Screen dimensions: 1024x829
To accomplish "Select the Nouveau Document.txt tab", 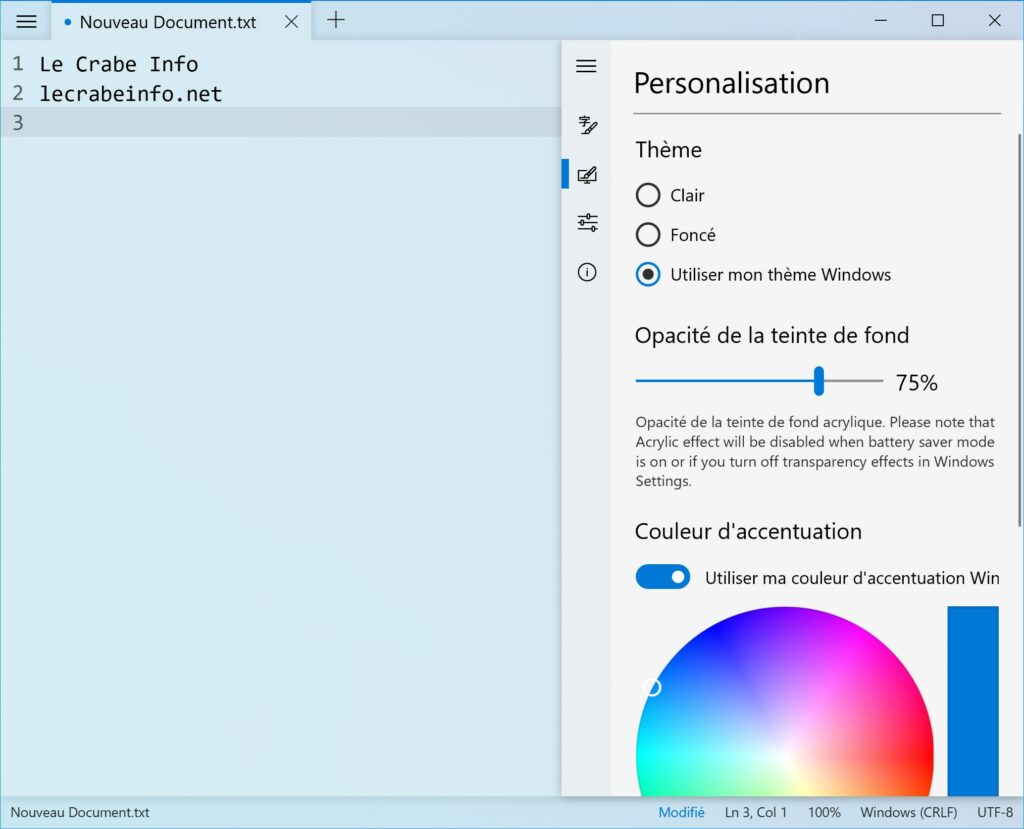I will click(x=168, y=22).
